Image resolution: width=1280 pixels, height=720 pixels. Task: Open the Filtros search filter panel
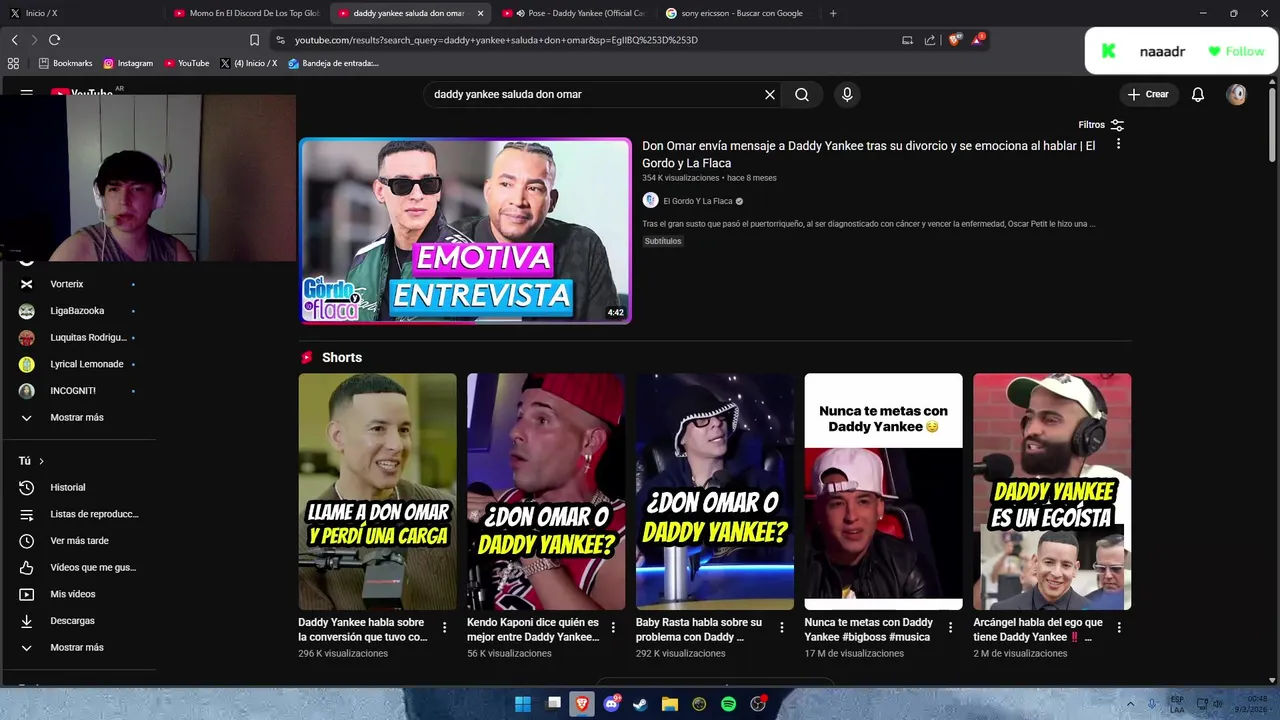(1101, 125)
